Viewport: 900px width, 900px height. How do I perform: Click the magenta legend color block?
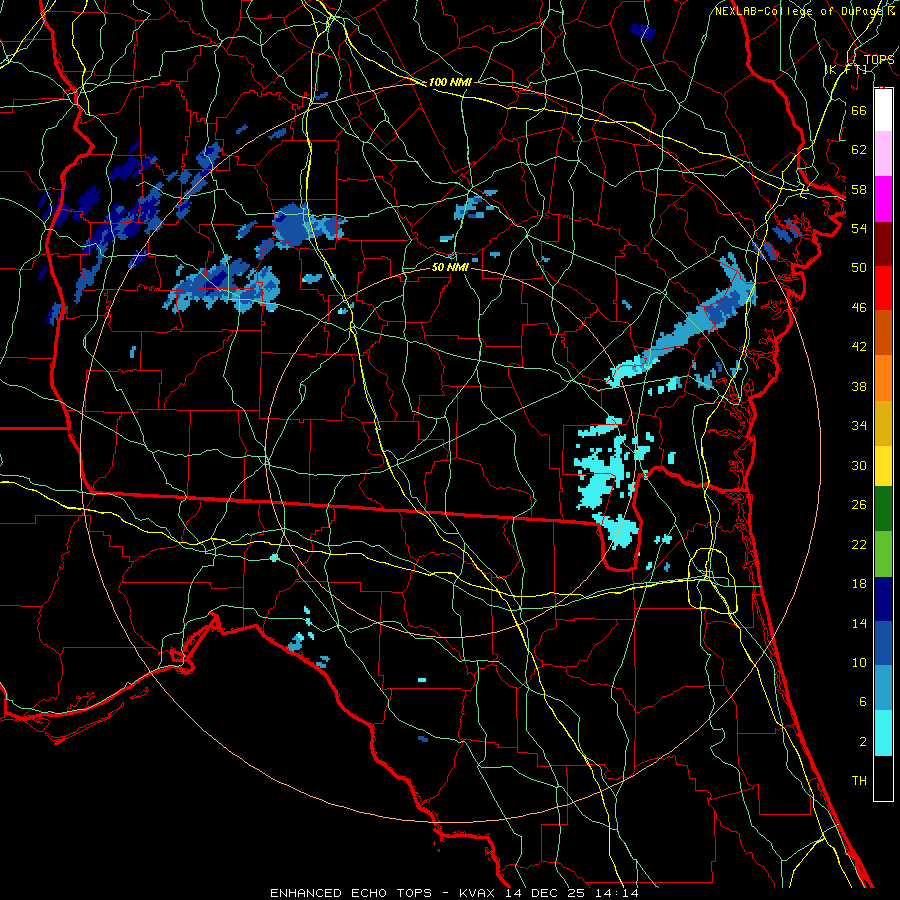coord(883,199)
